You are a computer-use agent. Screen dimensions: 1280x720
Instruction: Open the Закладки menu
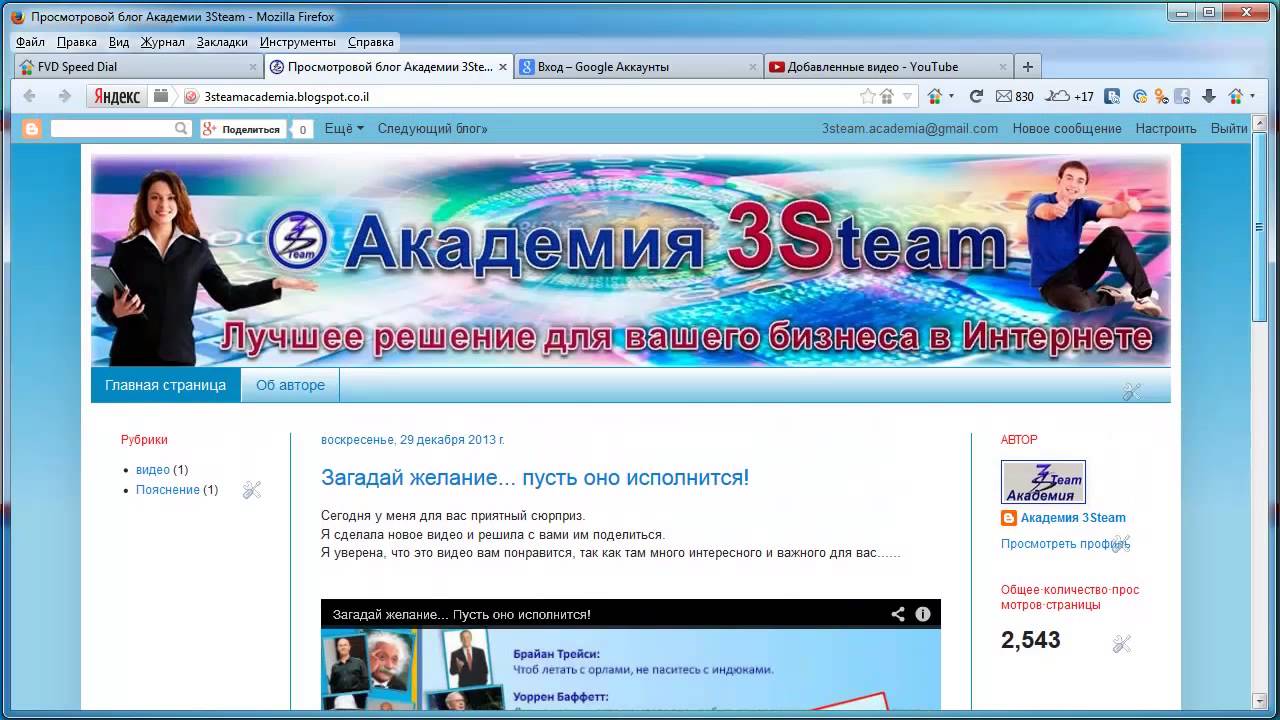pos(222,42)
